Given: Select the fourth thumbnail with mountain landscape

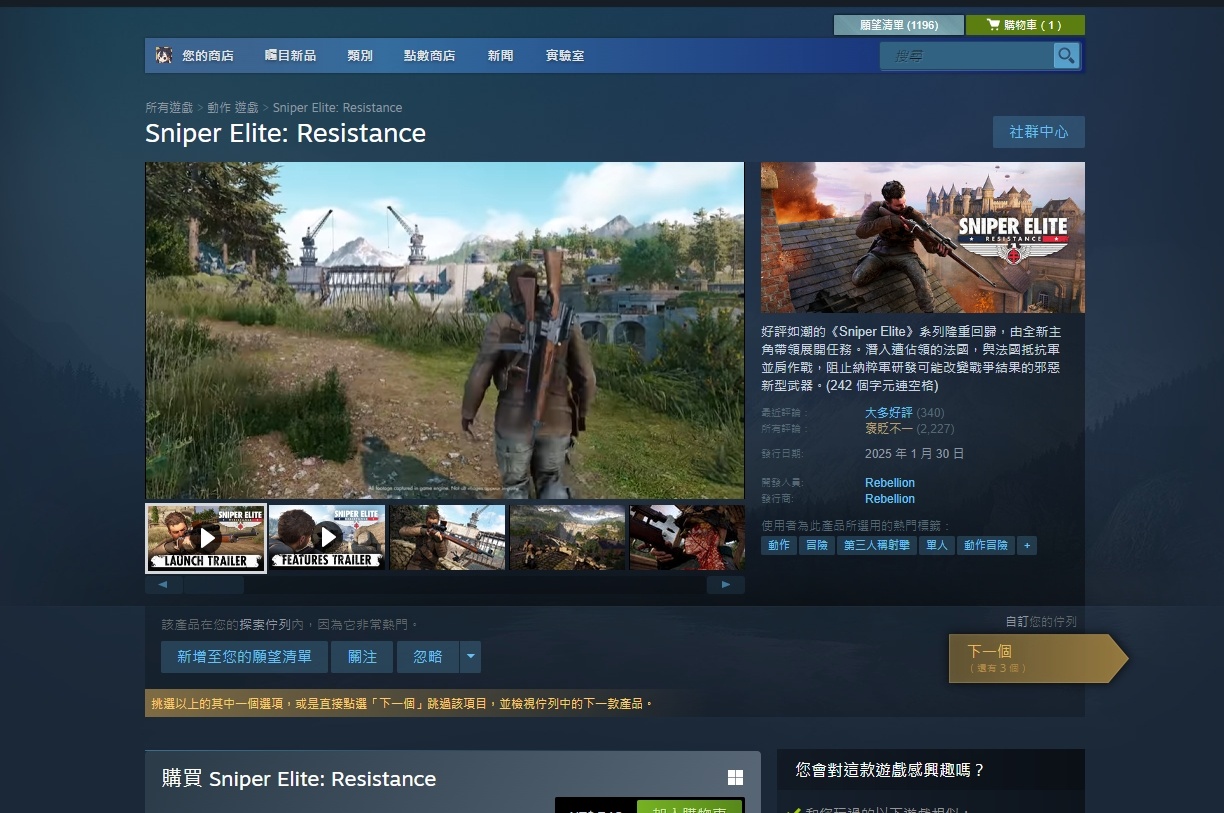Looking at the screenshot, I should click(567, 538).
